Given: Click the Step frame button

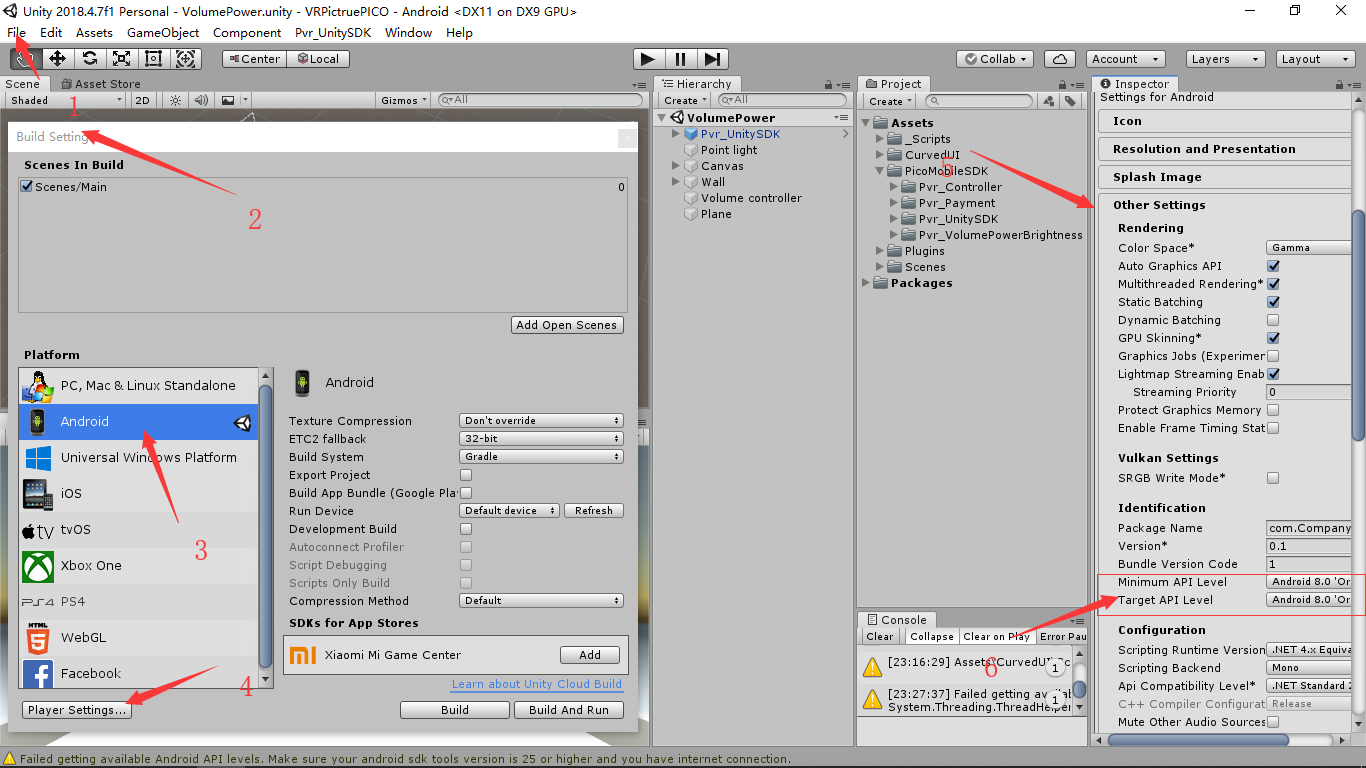Looking at the screenshot, I should [712, 58].
